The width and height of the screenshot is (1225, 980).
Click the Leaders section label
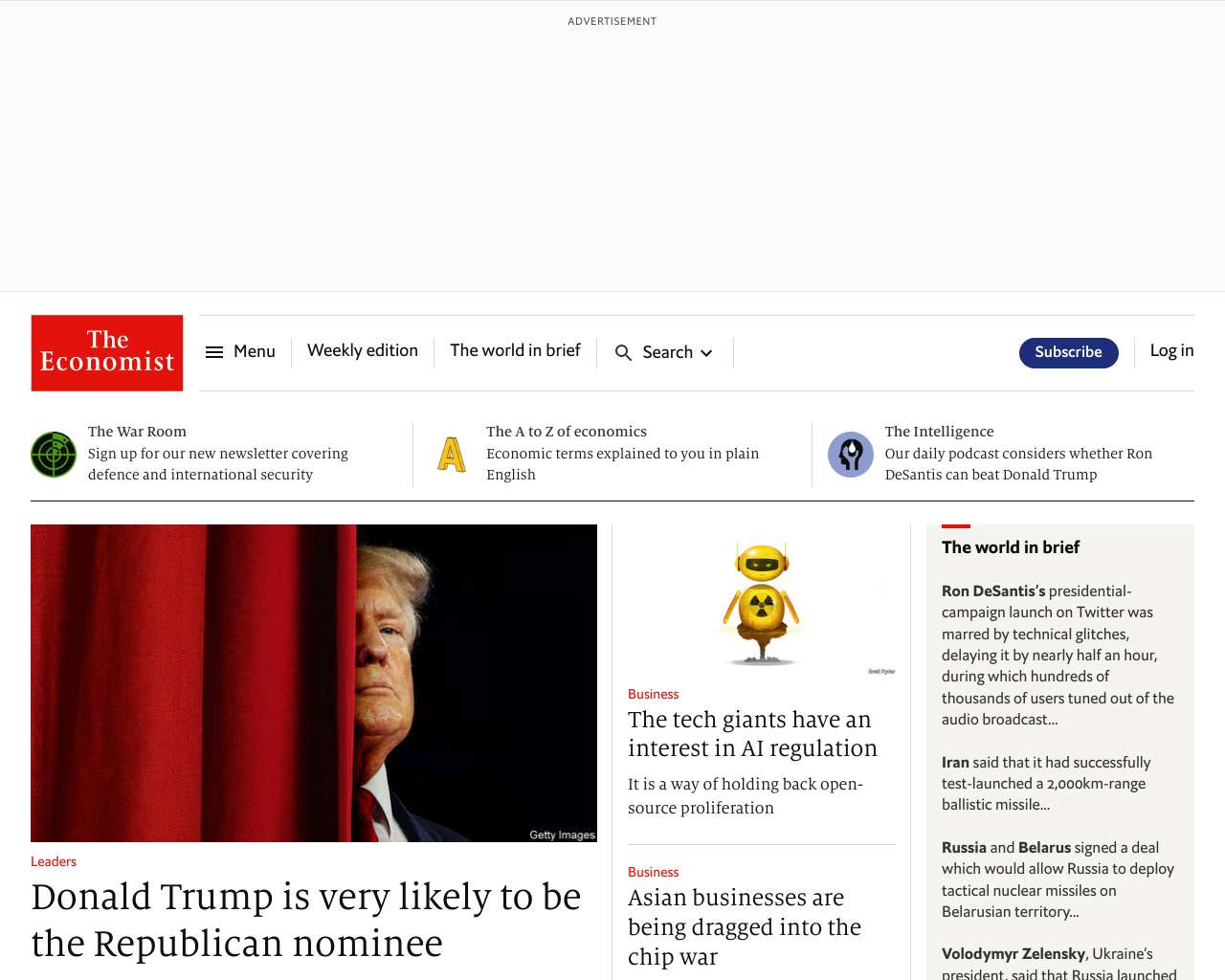54,861
